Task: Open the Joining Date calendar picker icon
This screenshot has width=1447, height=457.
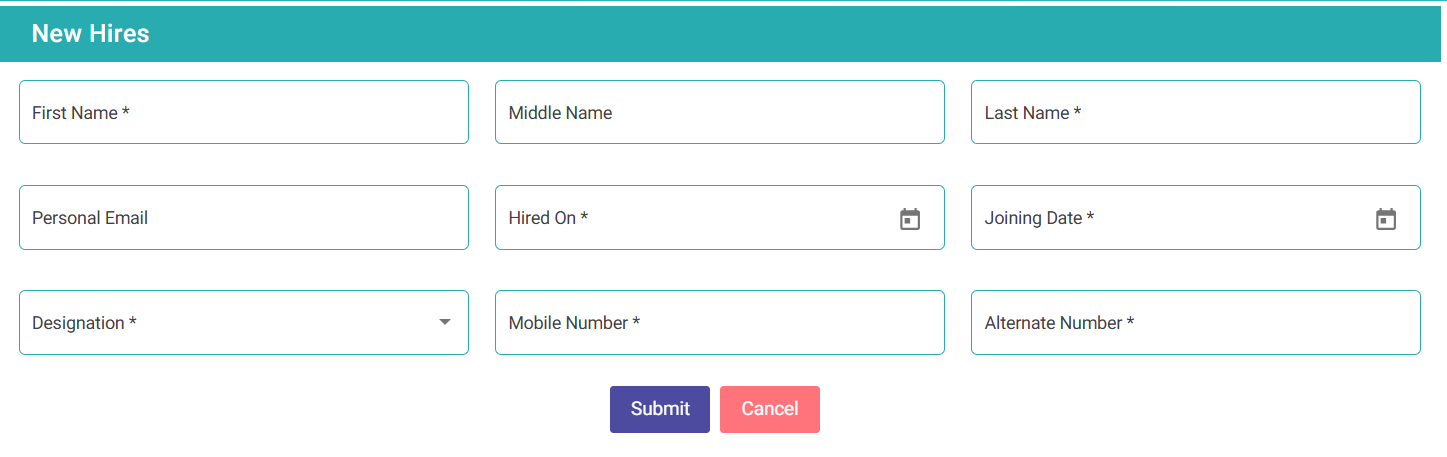Action: (1385, 219)
